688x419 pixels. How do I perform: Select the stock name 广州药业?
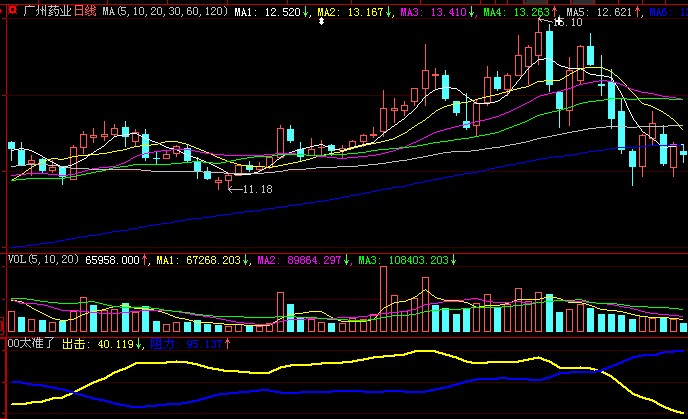coord(47,11)
